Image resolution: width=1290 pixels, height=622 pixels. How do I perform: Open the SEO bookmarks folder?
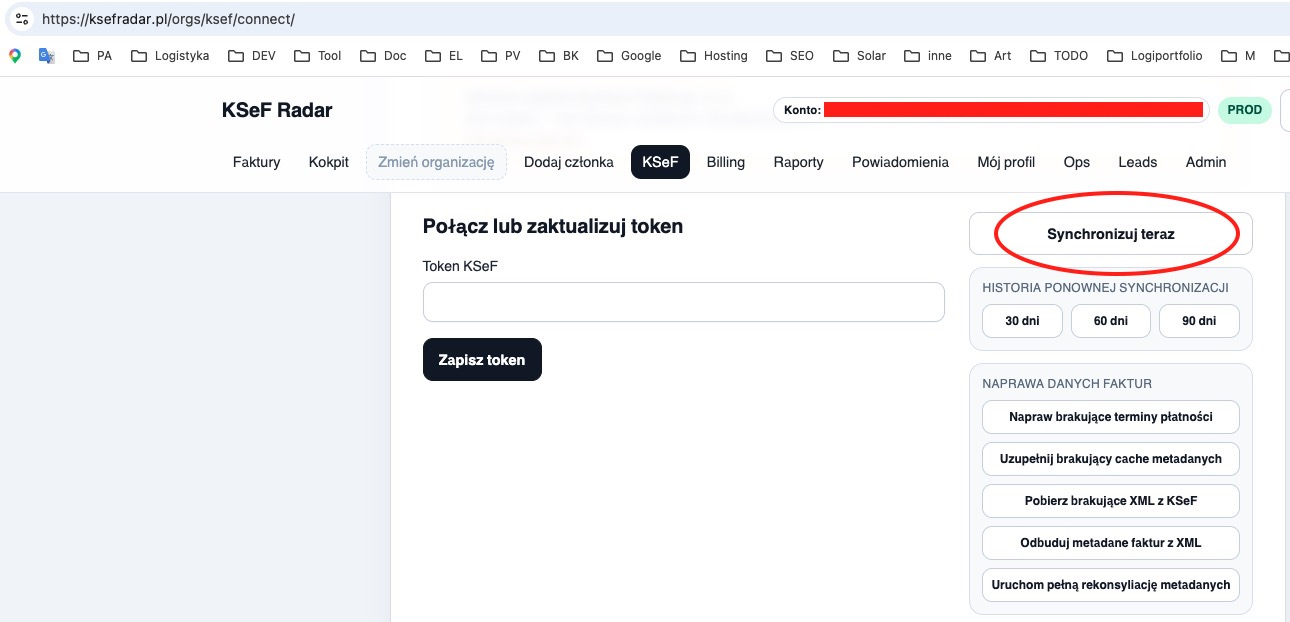click(790, 56)
